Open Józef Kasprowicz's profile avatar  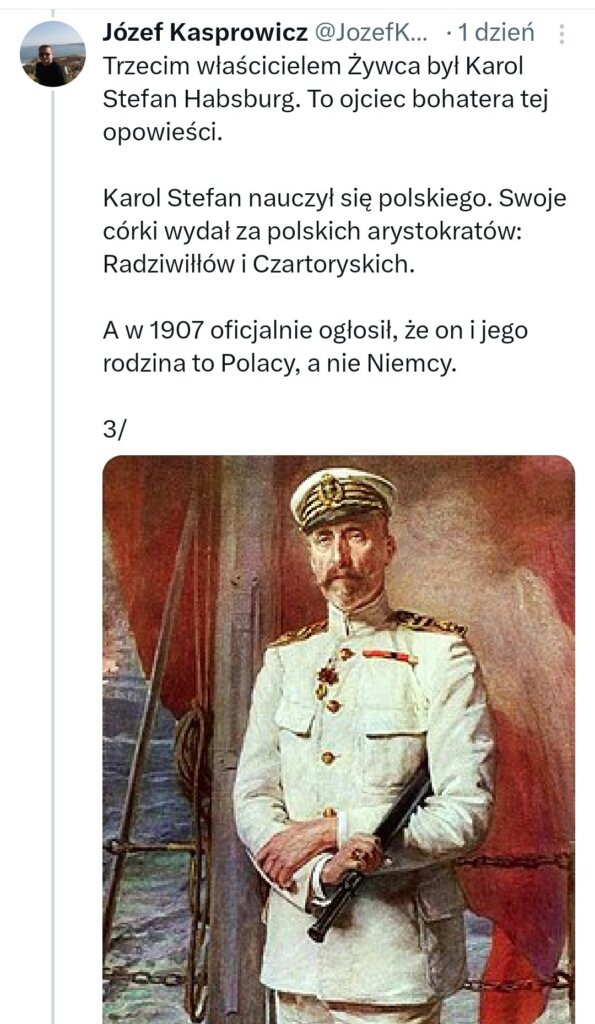click(x=52, y=54)
